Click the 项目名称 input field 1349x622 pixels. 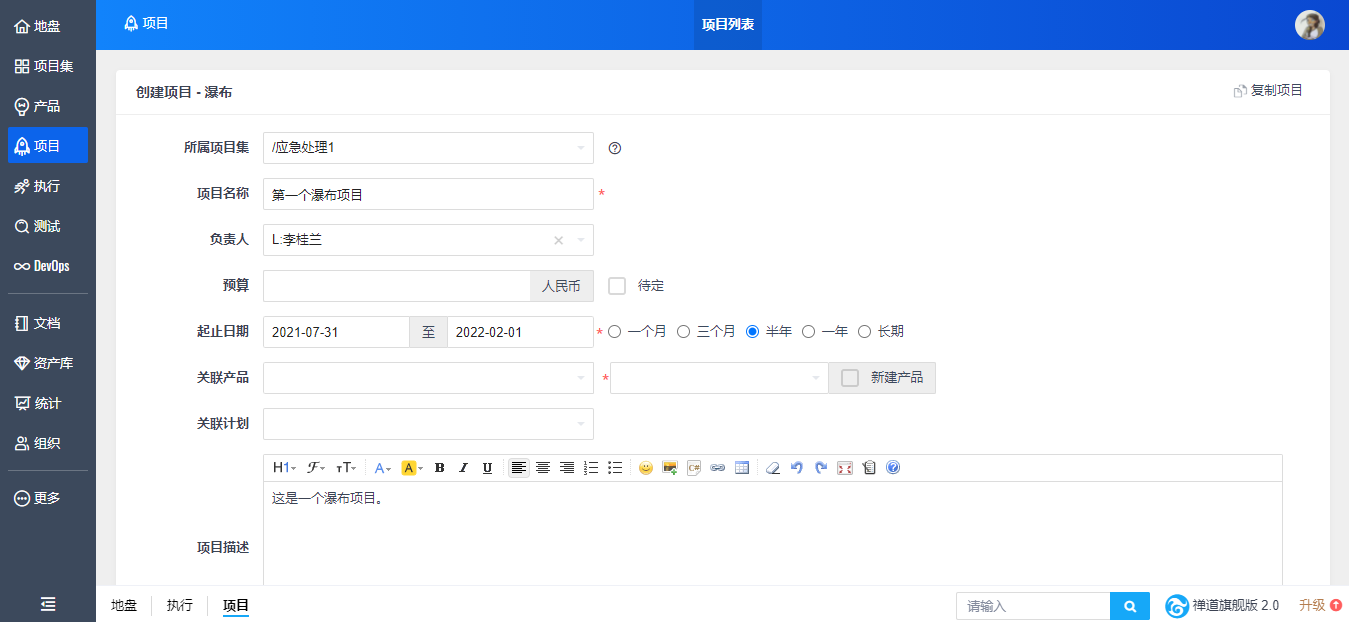[x=428, y=194]
